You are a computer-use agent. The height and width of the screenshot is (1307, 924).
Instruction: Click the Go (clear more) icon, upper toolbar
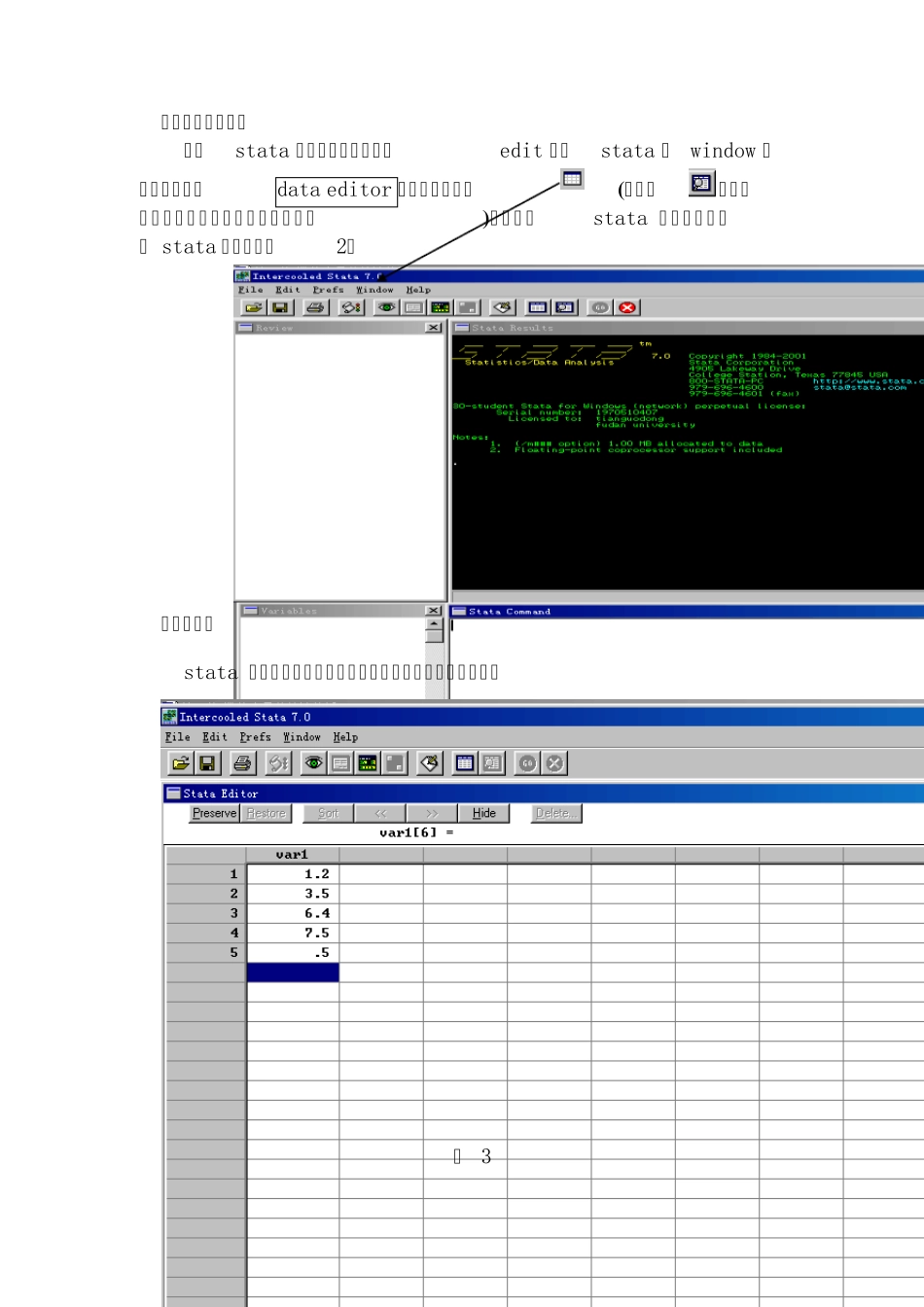[x=600, y=307]
